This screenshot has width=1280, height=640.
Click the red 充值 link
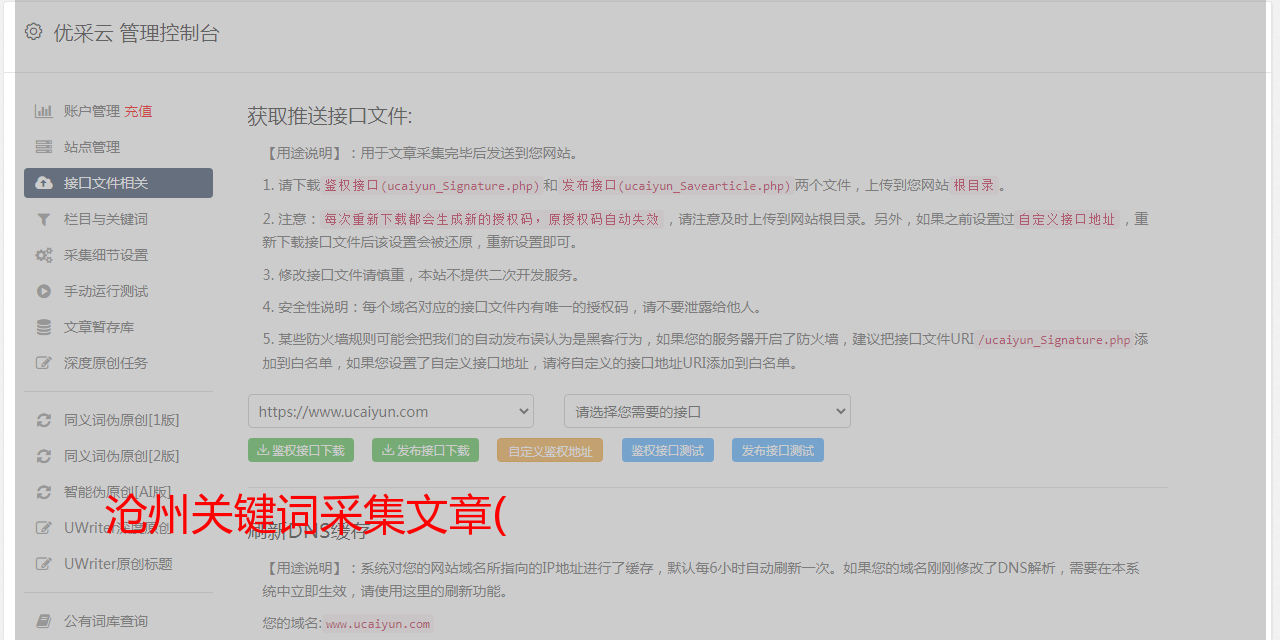138,111
